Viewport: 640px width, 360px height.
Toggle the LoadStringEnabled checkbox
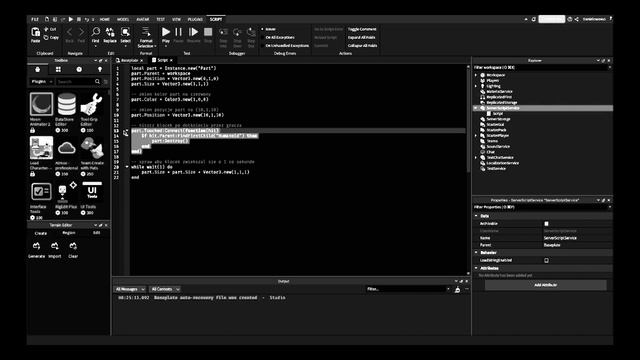(x=547, y=260)
